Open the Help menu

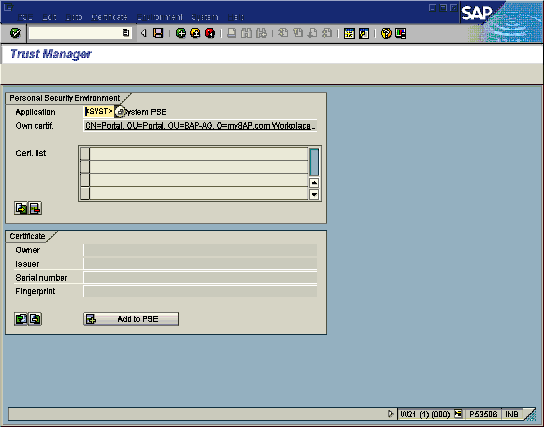coord(236,17)
